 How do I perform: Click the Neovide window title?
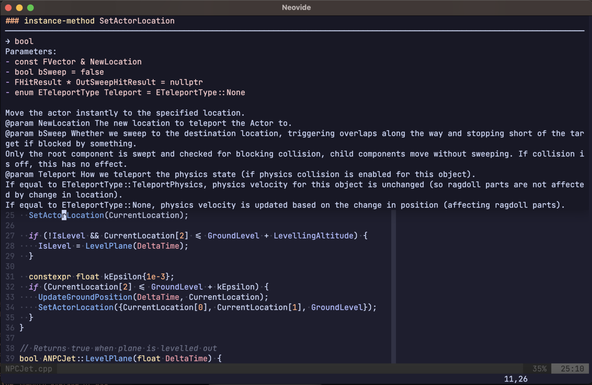(x=296, y=8)
